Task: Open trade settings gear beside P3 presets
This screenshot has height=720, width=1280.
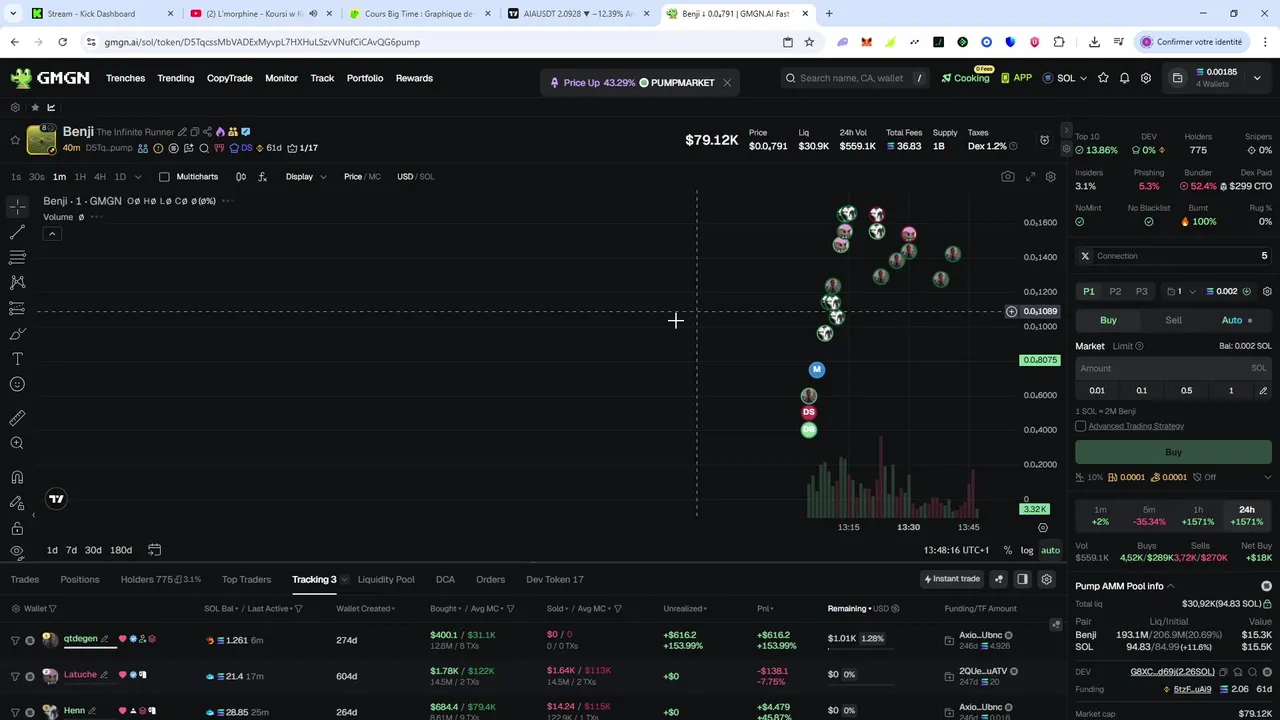Action: [1267, 292]
